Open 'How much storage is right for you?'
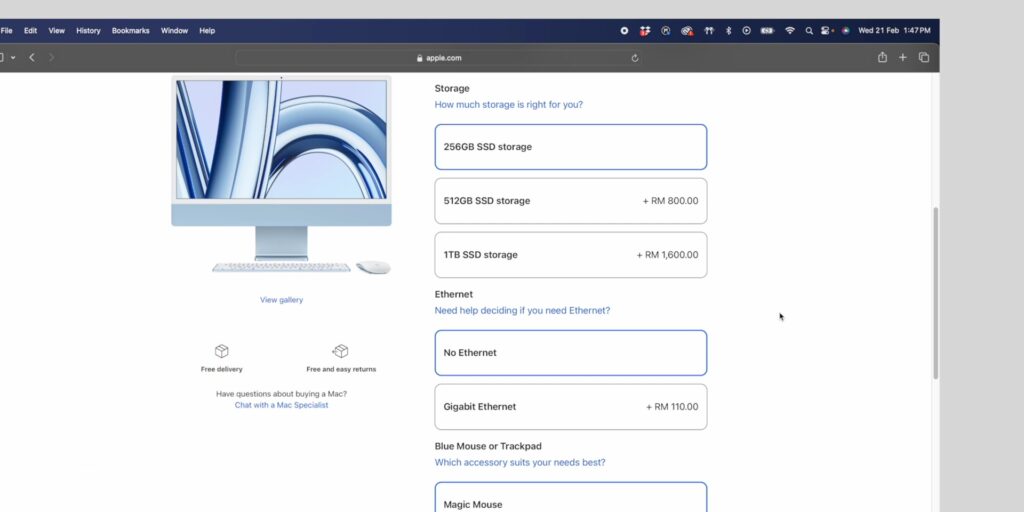 (x=509, y=104)
